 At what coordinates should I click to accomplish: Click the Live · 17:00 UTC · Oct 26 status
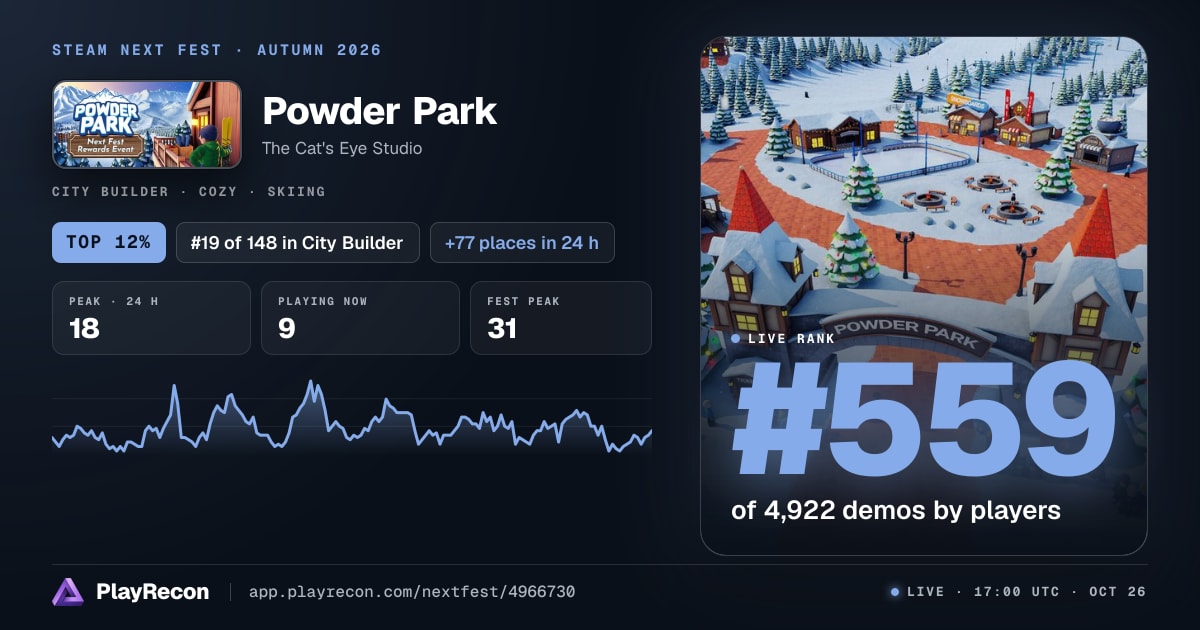[x=1026, y=592]
